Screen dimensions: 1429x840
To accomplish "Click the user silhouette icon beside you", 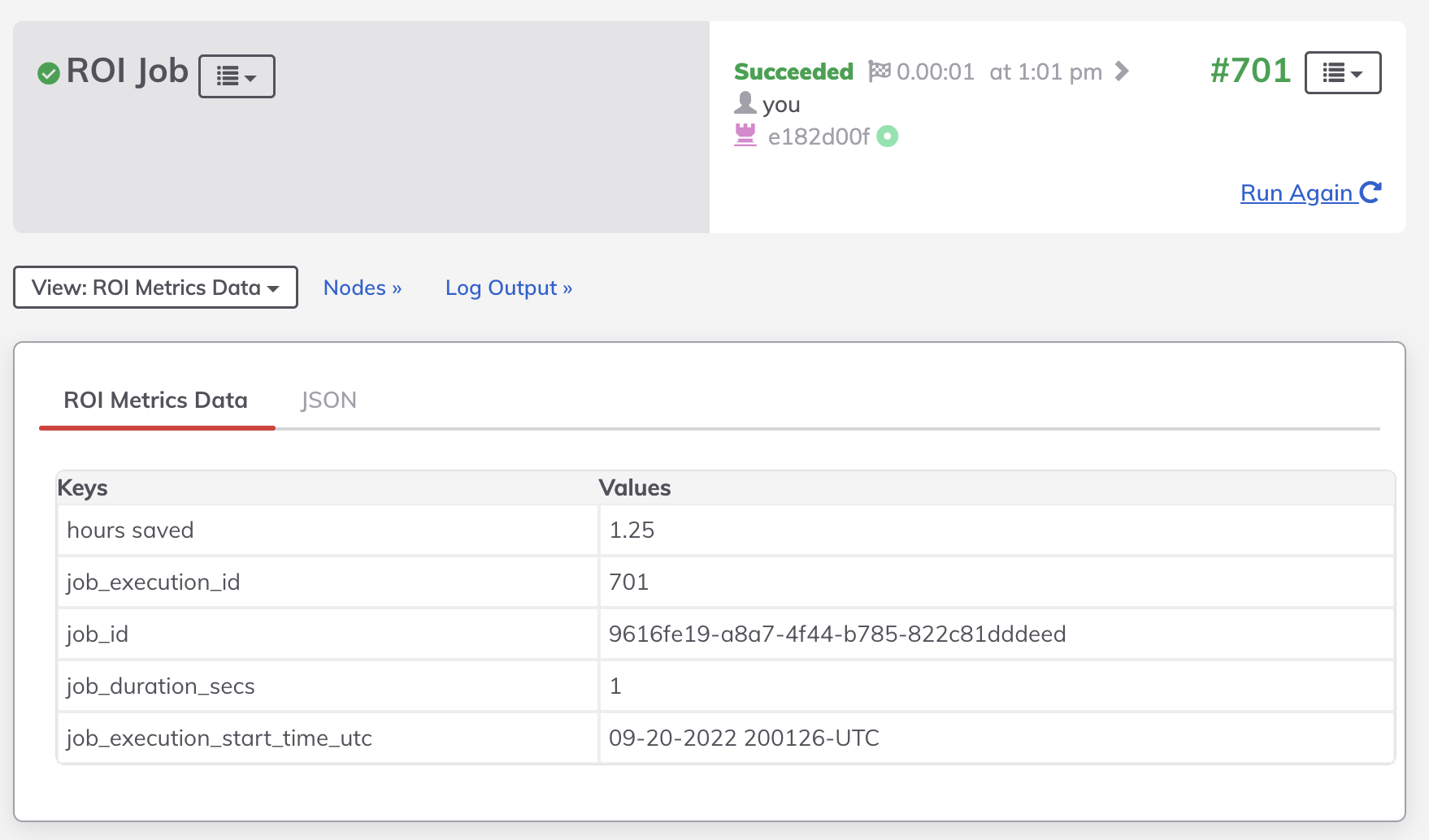I will click(745, 104).
